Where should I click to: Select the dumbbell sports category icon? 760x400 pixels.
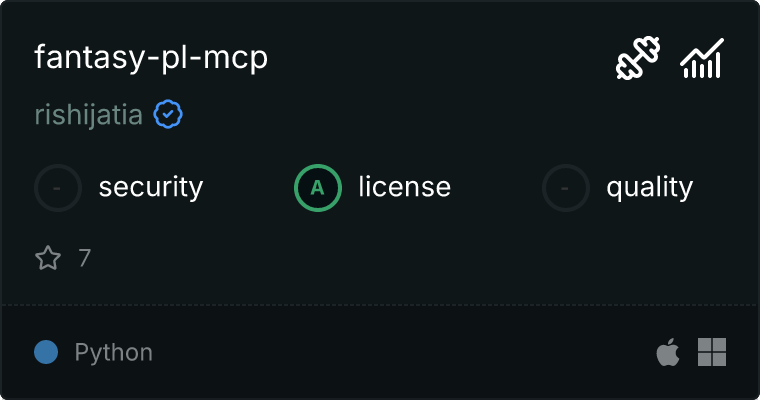point(638,58)
